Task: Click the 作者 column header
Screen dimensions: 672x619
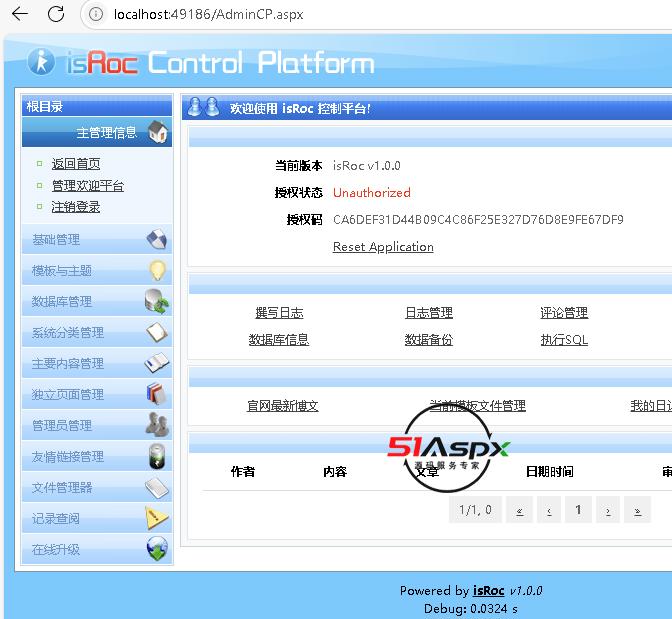Action: pyautogui.click(x=243, y=472)
